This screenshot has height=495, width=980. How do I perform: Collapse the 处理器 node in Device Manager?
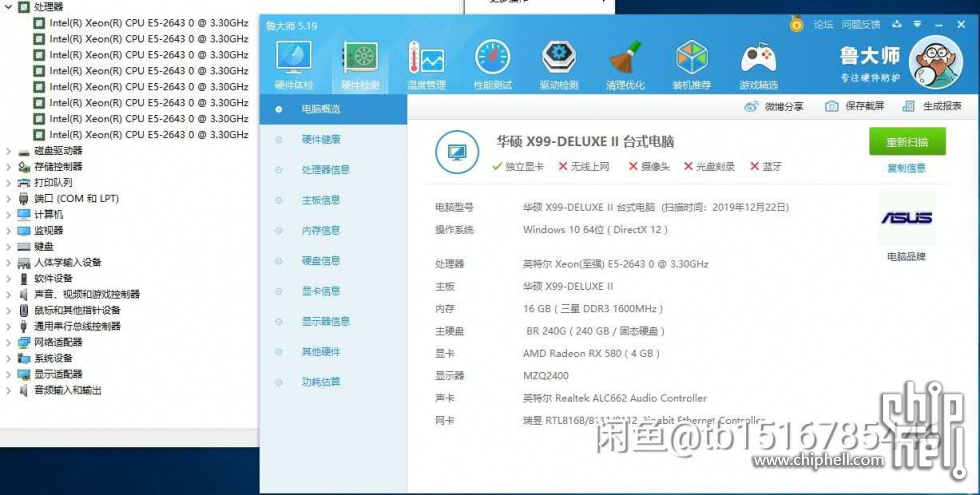8,7
